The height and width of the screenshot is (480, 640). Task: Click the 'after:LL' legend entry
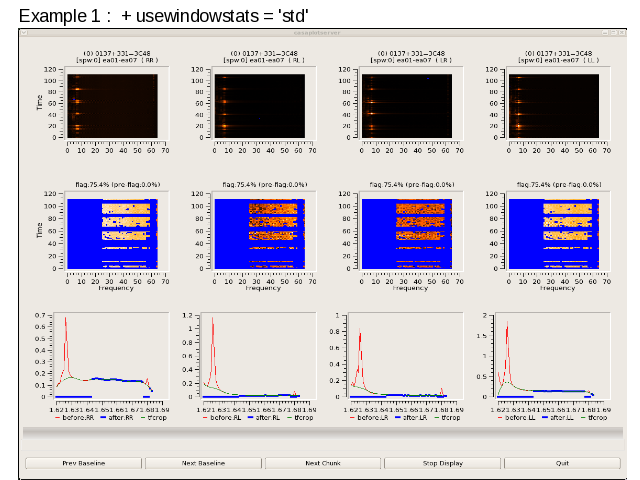click(x=558, y=418)
